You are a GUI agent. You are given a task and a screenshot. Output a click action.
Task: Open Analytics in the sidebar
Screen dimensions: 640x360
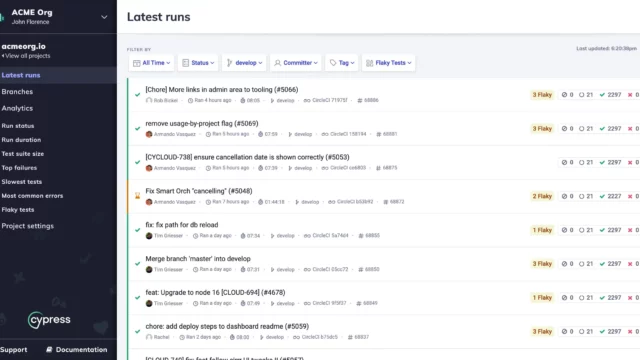(x=17, y=109)
